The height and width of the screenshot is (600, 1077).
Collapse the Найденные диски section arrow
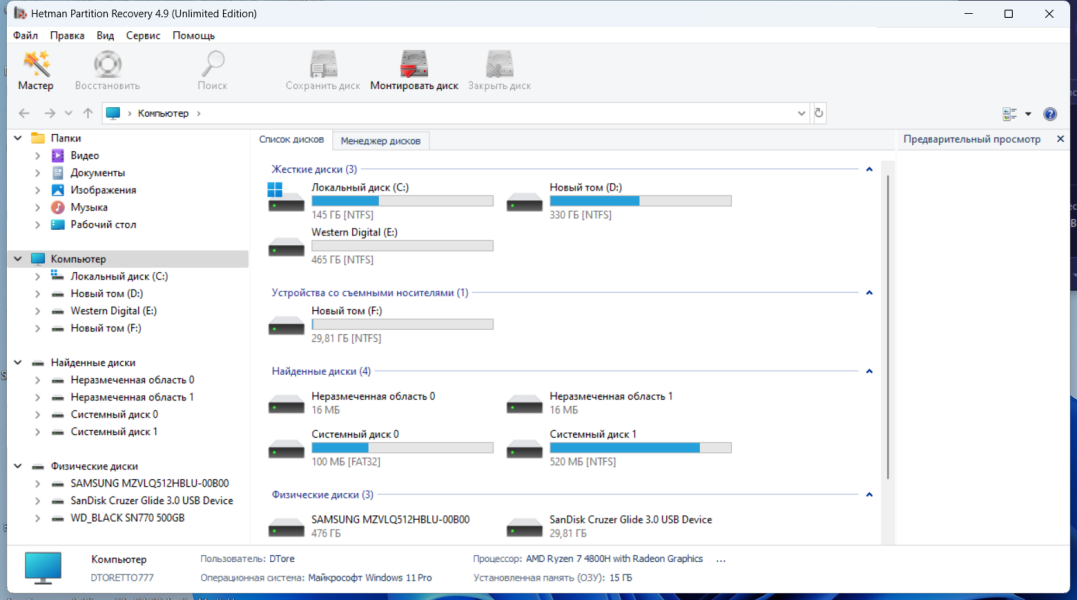tap(869, 371)
